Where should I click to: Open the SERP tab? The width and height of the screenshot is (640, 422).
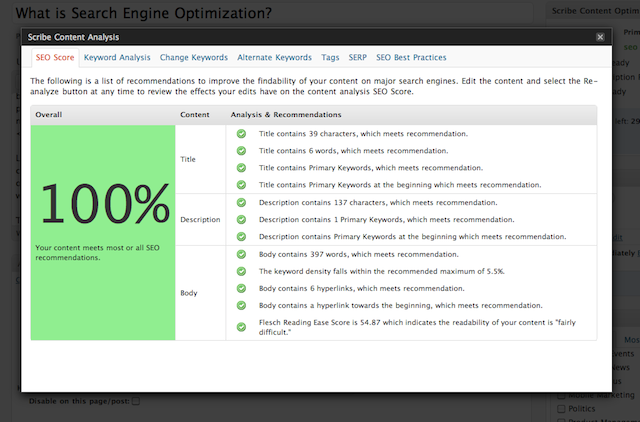pyautogui.click(x=358, y=58)
